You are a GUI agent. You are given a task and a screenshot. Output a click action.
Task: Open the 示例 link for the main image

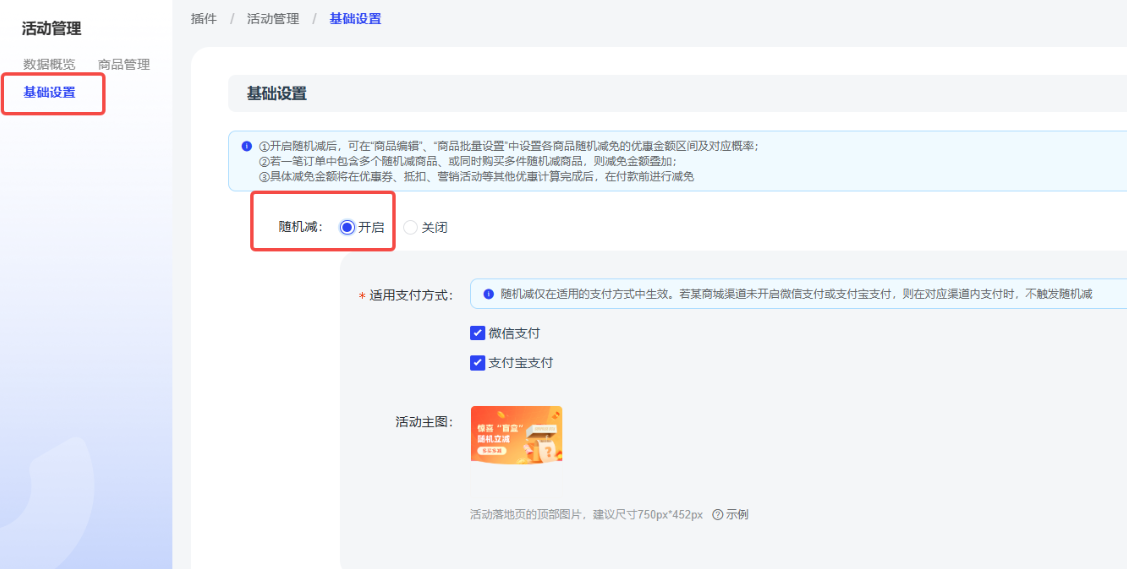pos(737,515)
